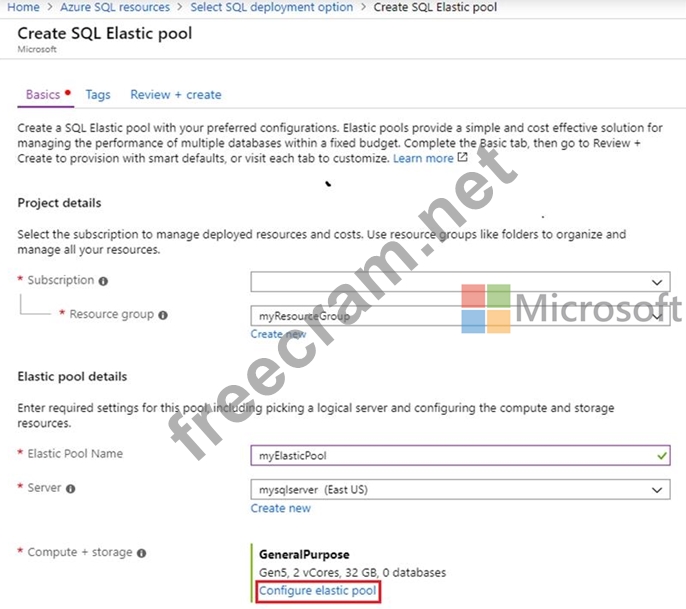Show info tooltip for Compute + storage
This screenshot has width=686, height=609.
(x=141, y=553)
